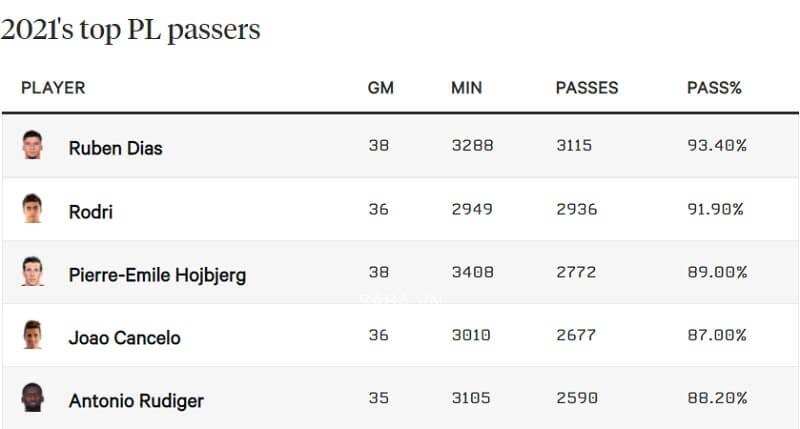800x429 pixels.
Task: Open Rodri player name link
Action: (x=90, y=211)
